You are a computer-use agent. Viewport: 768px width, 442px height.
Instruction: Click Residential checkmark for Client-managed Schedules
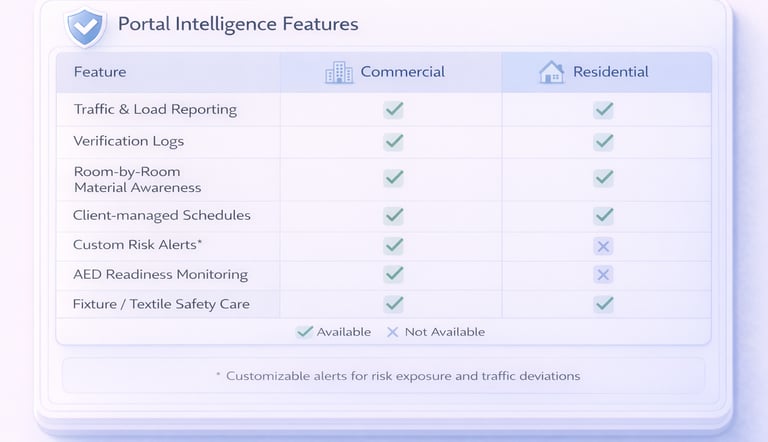(603, 216)
